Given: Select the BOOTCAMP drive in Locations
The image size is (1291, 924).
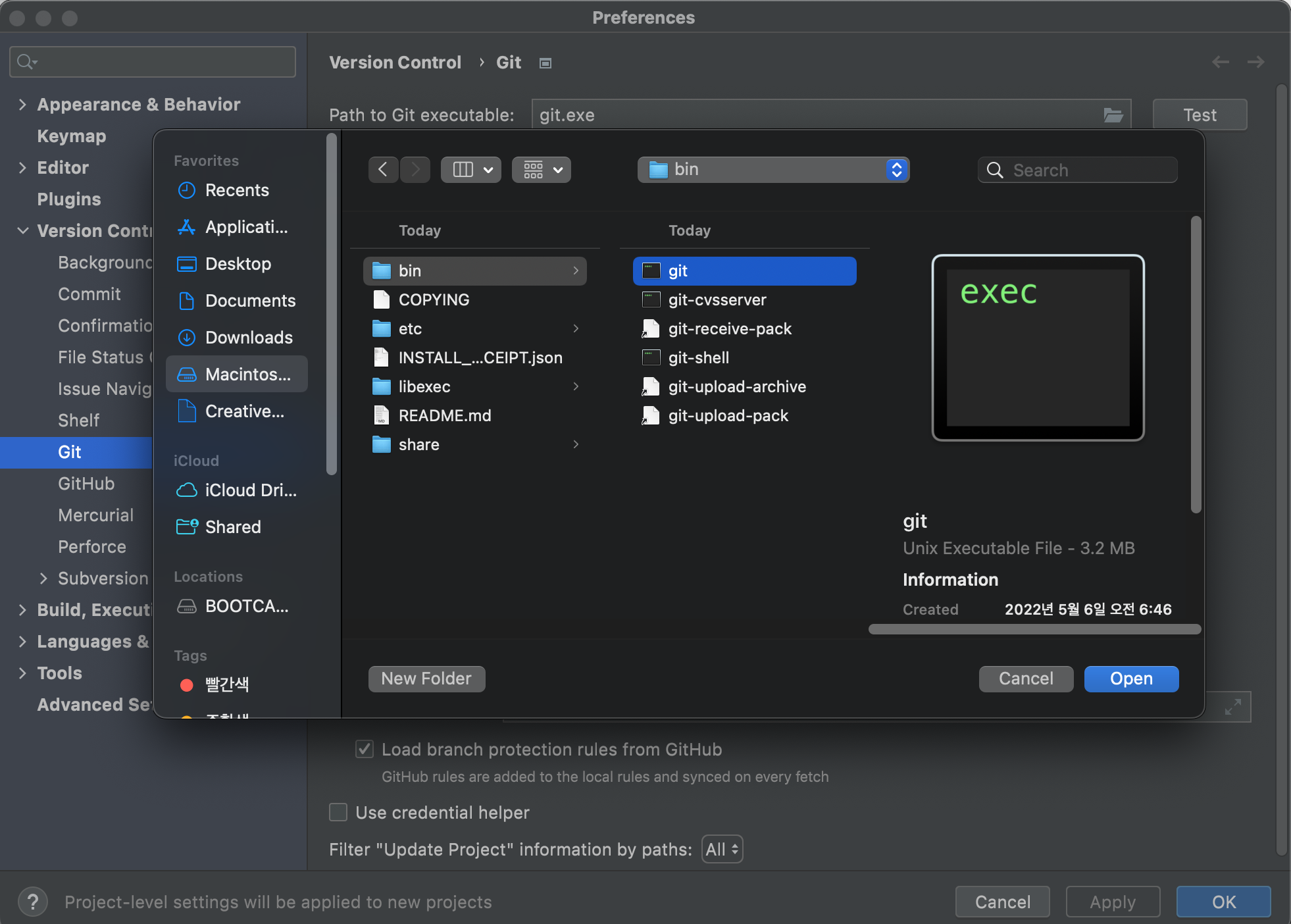Looking at the screenshot, I should 246,606.
